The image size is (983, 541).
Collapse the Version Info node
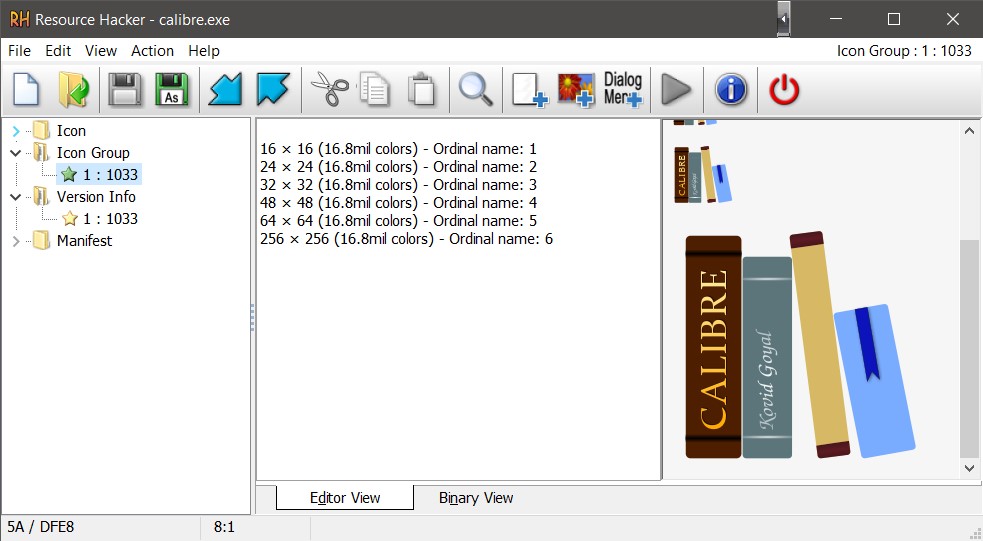tap(16, 197)
